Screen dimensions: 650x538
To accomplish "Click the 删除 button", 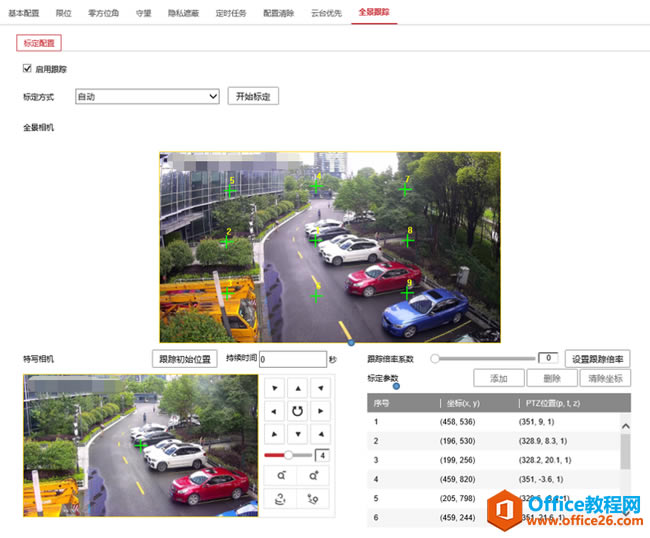I will pyautogui.click(x=552, y=378).
